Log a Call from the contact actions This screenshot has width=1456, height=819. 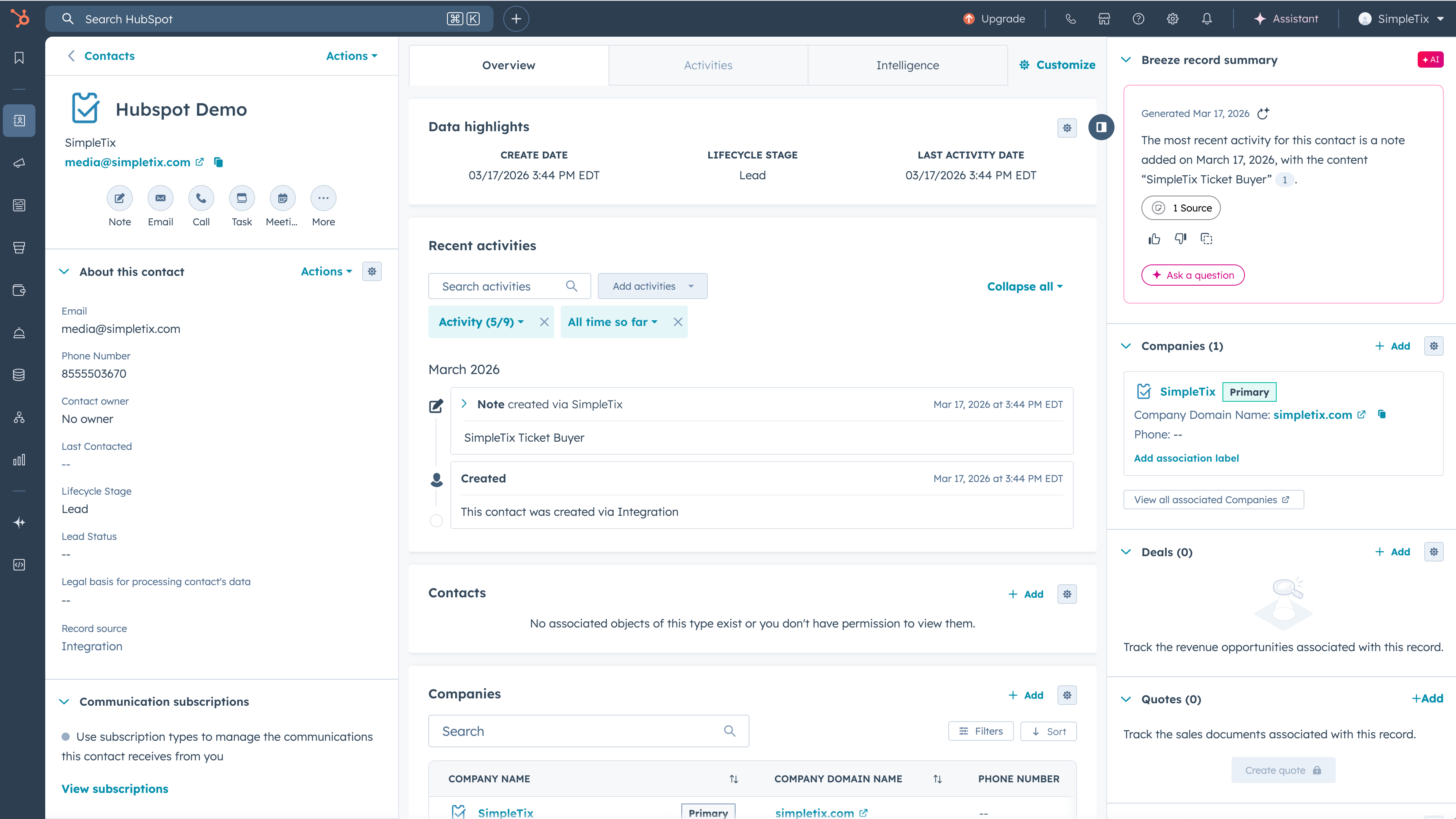[200, 198]
